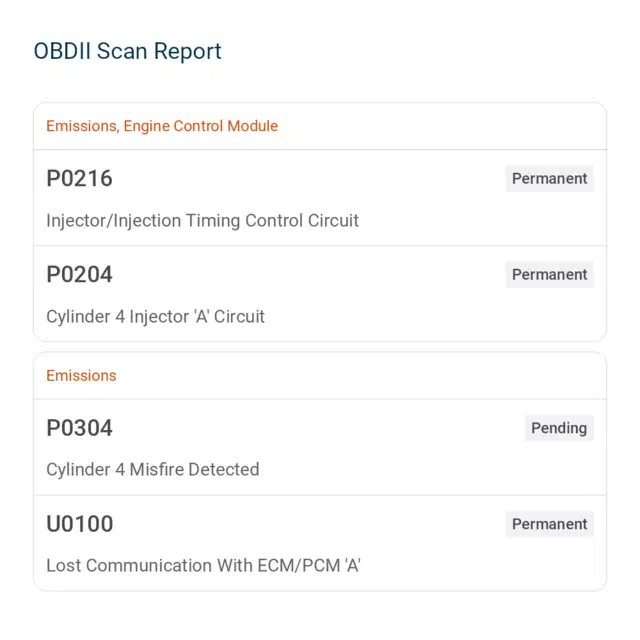Screen dimensions: 640x640
Task: Click the Permanent badge next to P0216
Action: (x=549, y=178)
